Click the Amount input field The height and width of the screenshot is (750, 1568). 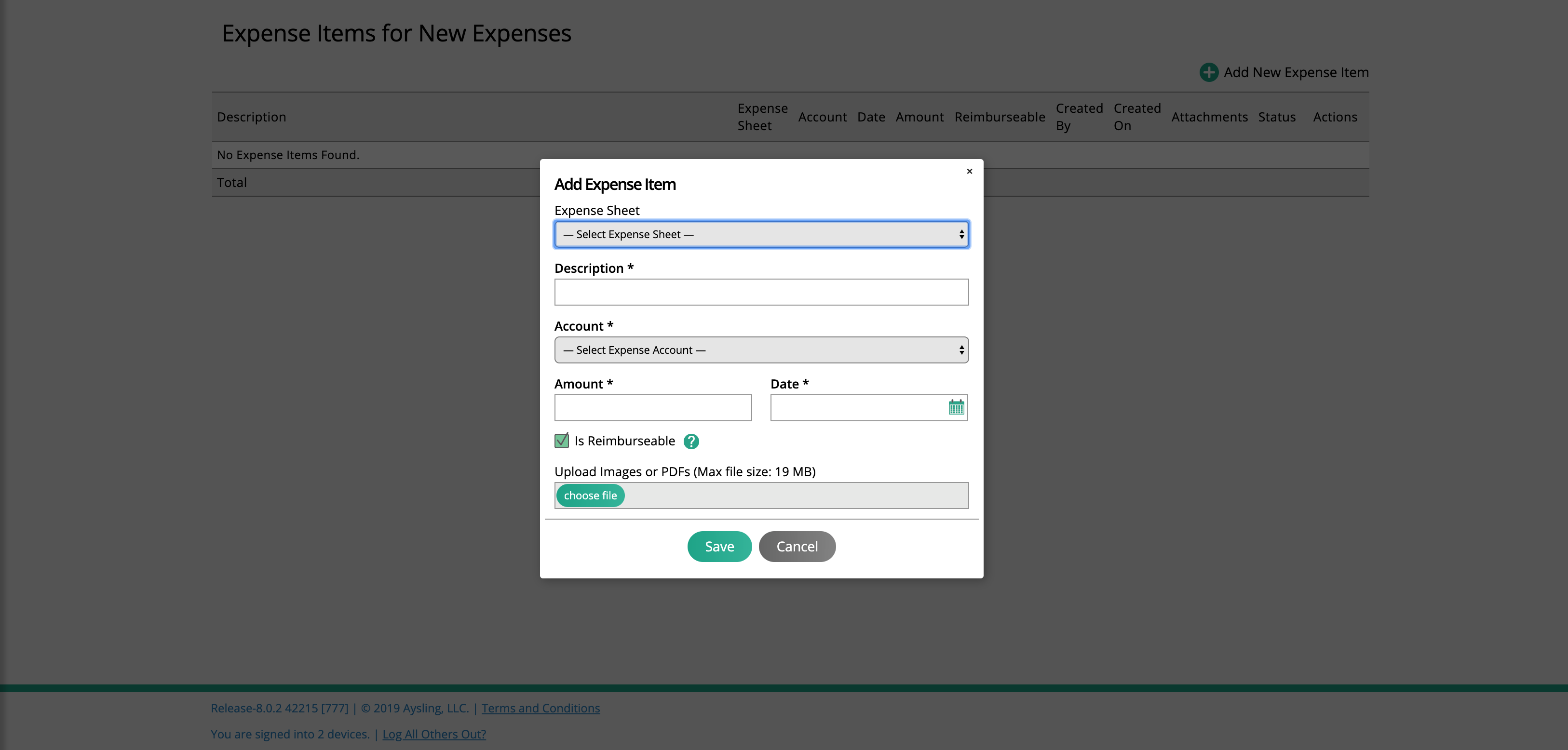[x=653, y=407]
